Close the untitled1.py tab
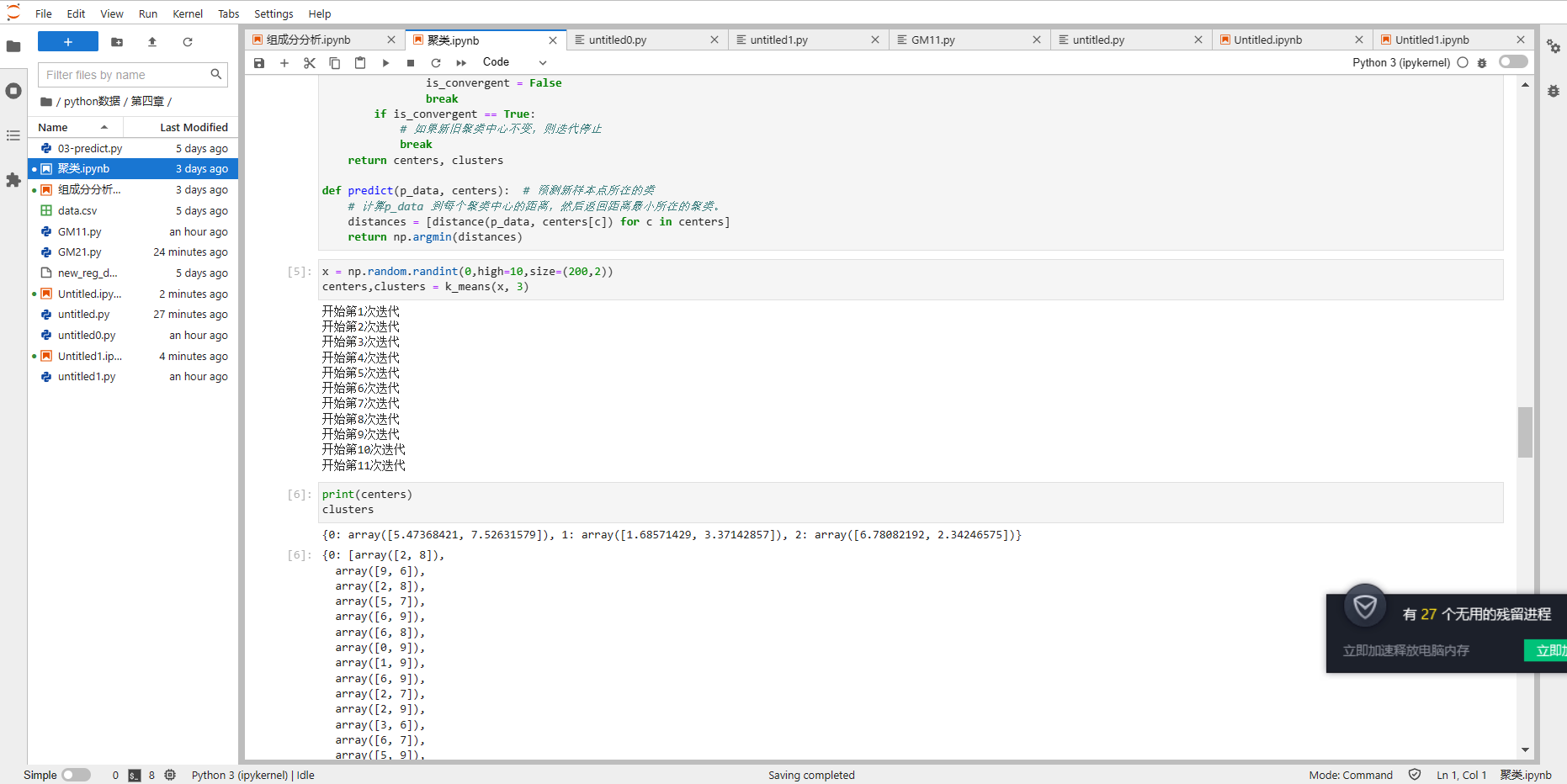Viewport: 1567px width, 784px height. pos(875,40)
